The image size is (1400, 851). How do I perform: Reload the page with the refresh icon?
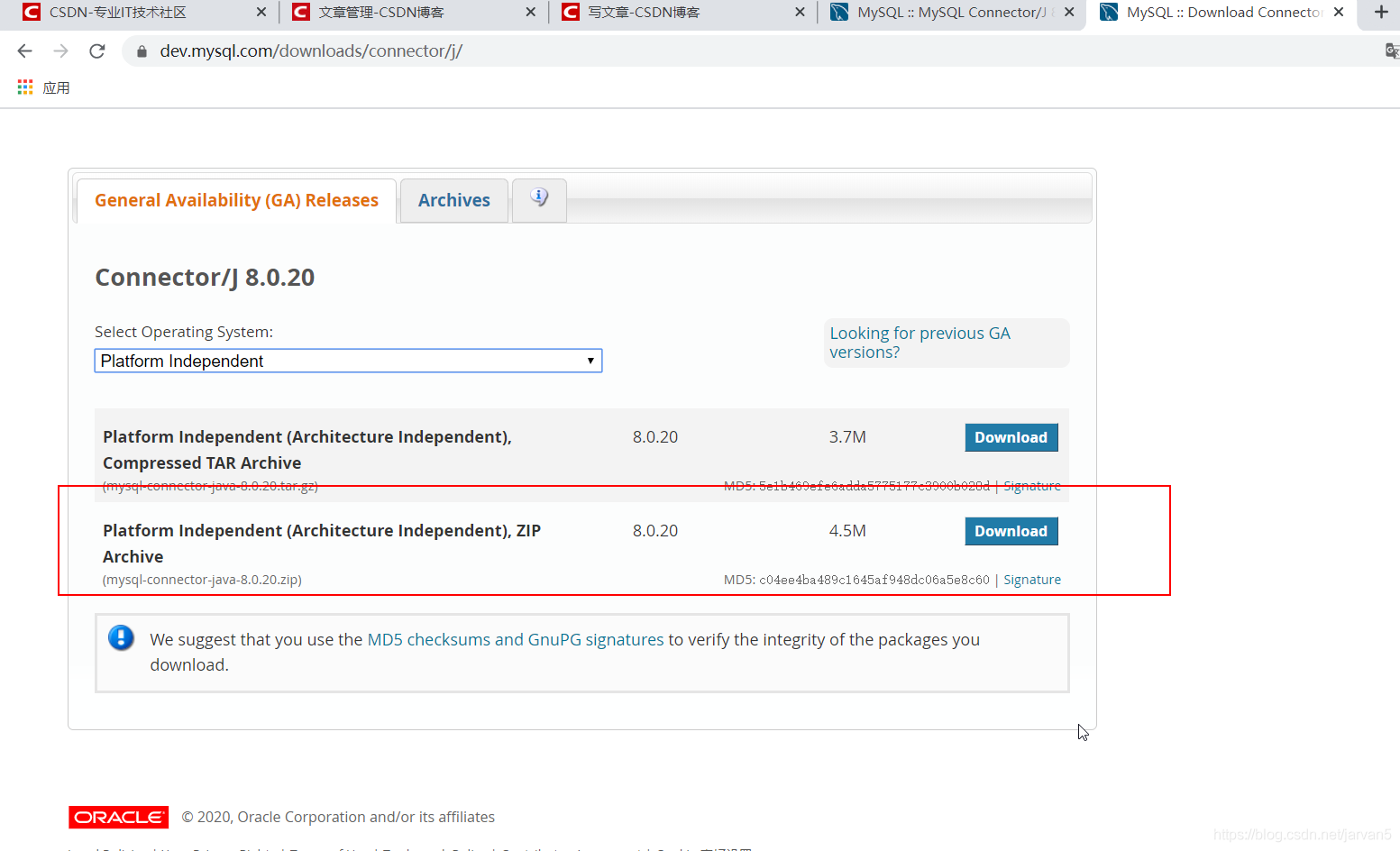[x=97, y=51]
